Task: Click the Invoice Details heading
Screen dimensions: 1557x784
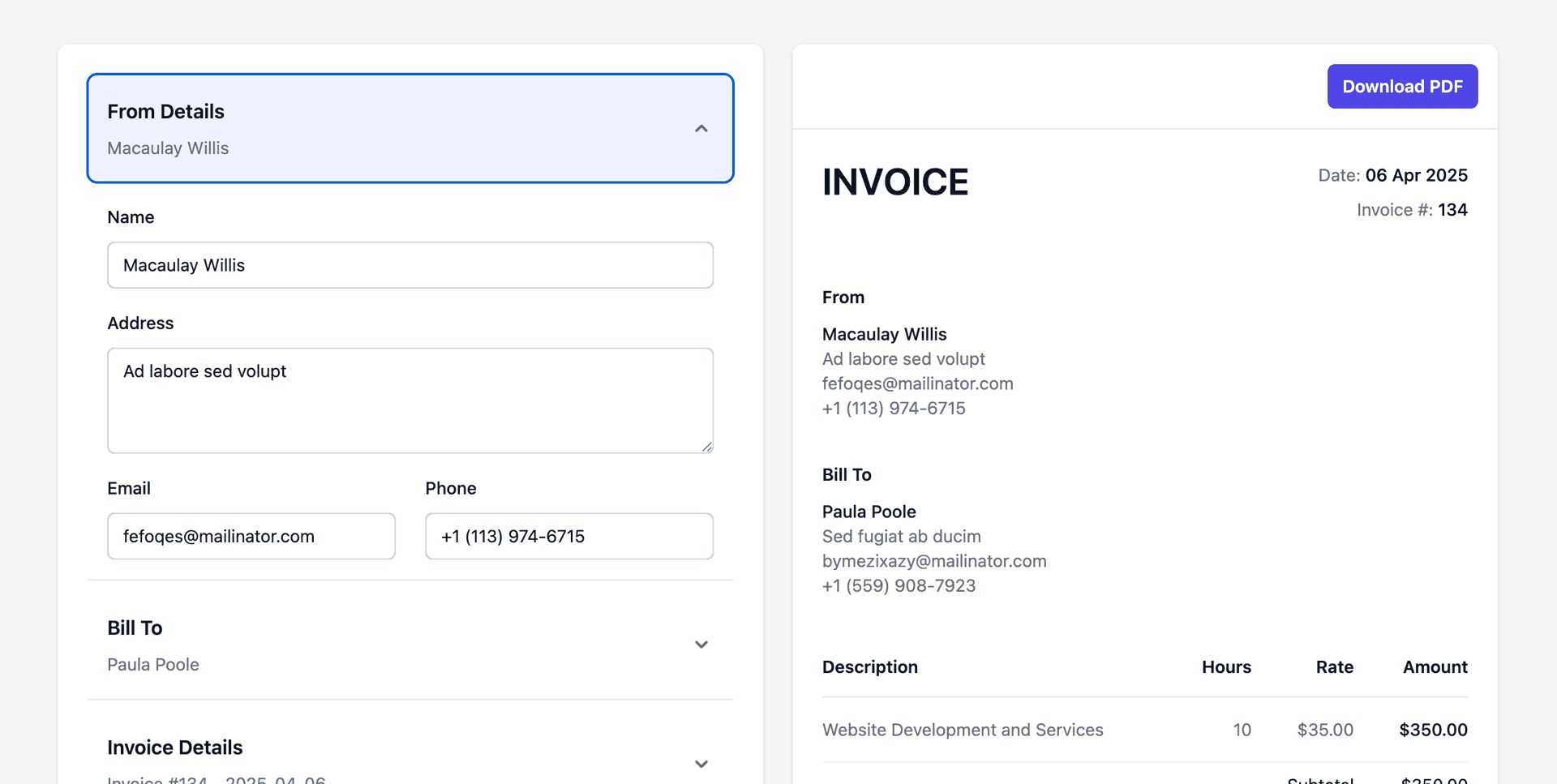Action: tap(174, 747)
